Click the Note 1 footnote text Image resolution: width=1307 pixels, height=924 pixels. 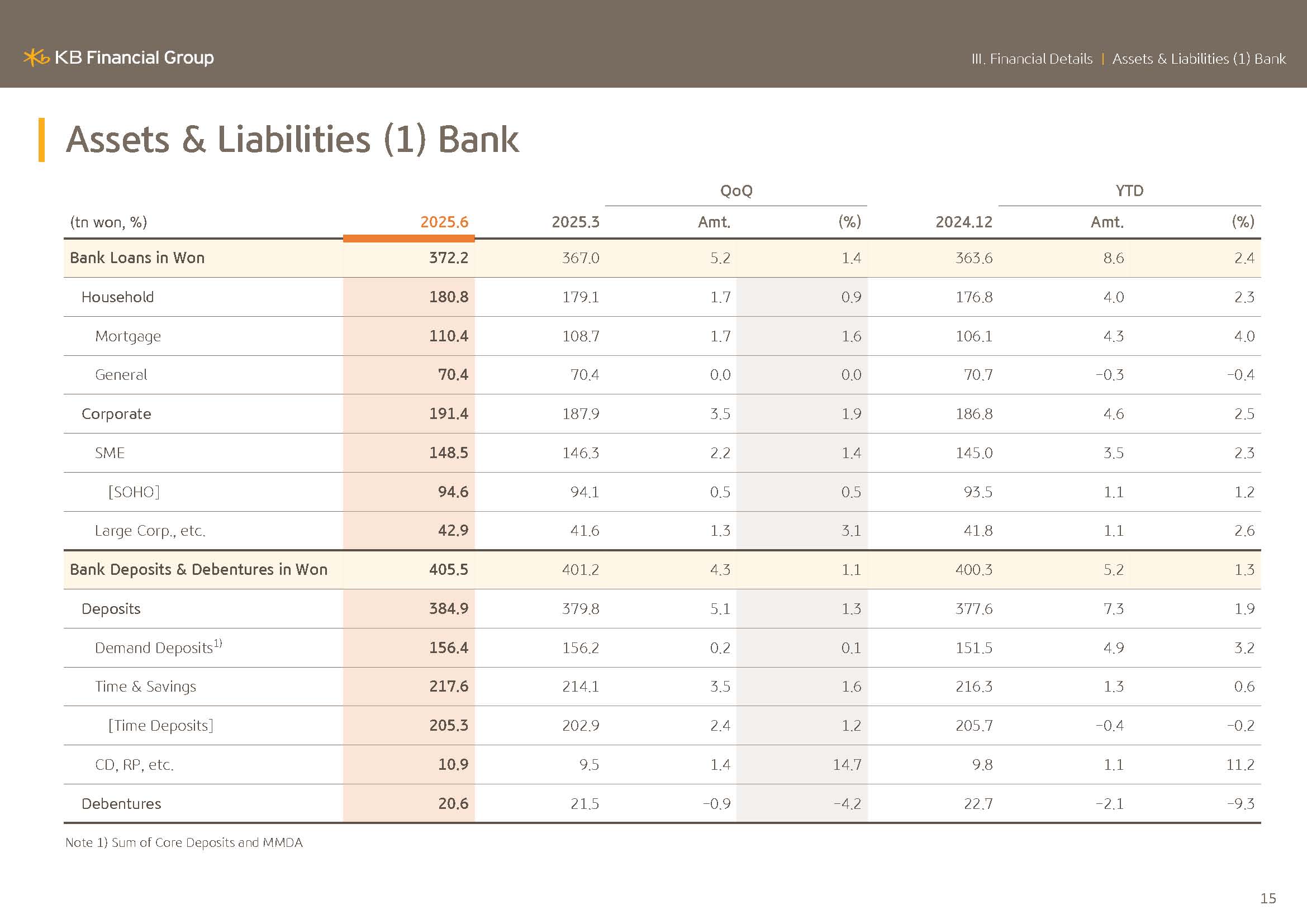[184, 842]
